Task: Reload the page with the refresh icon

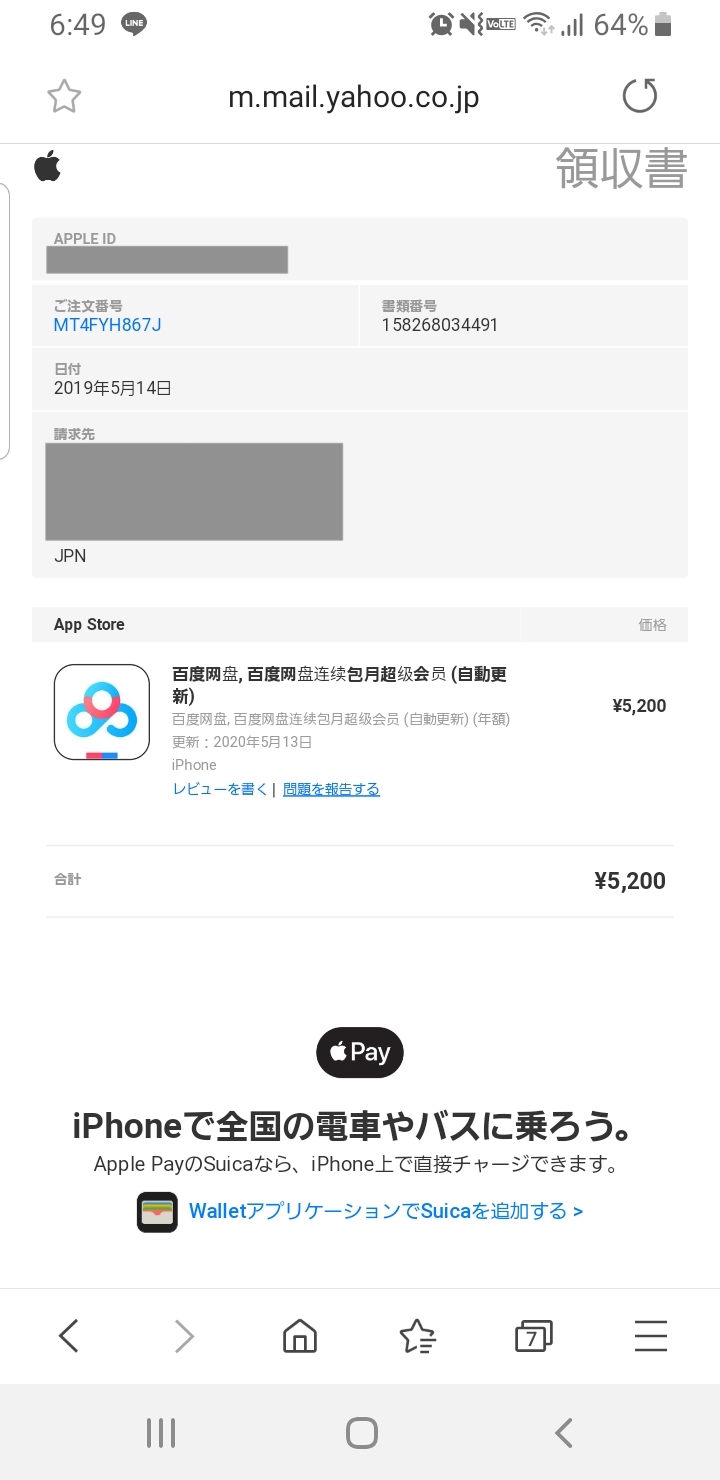Action: click(x=640, y=97)
